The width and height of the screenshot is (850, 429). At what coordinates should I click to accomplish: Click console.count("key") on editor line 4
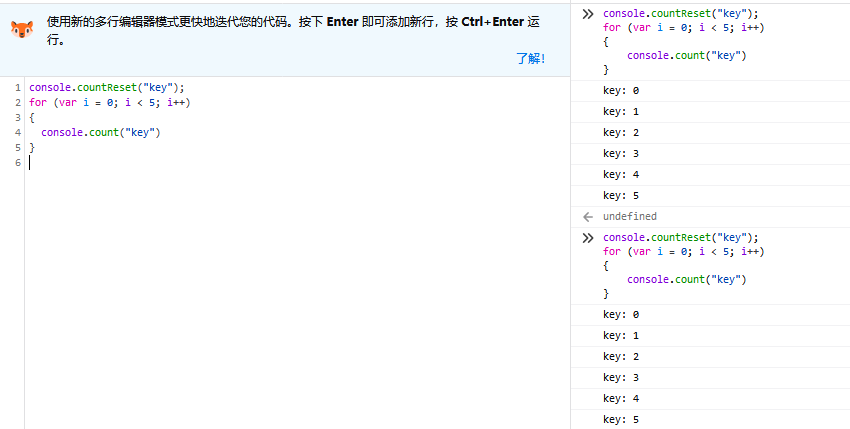101,132
